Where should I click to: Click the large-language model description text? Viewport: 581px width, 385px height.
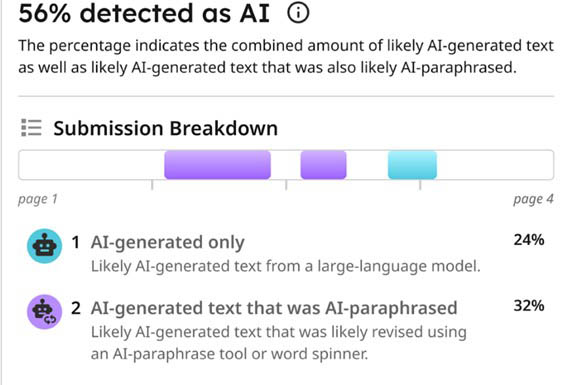tap(286, 266)
